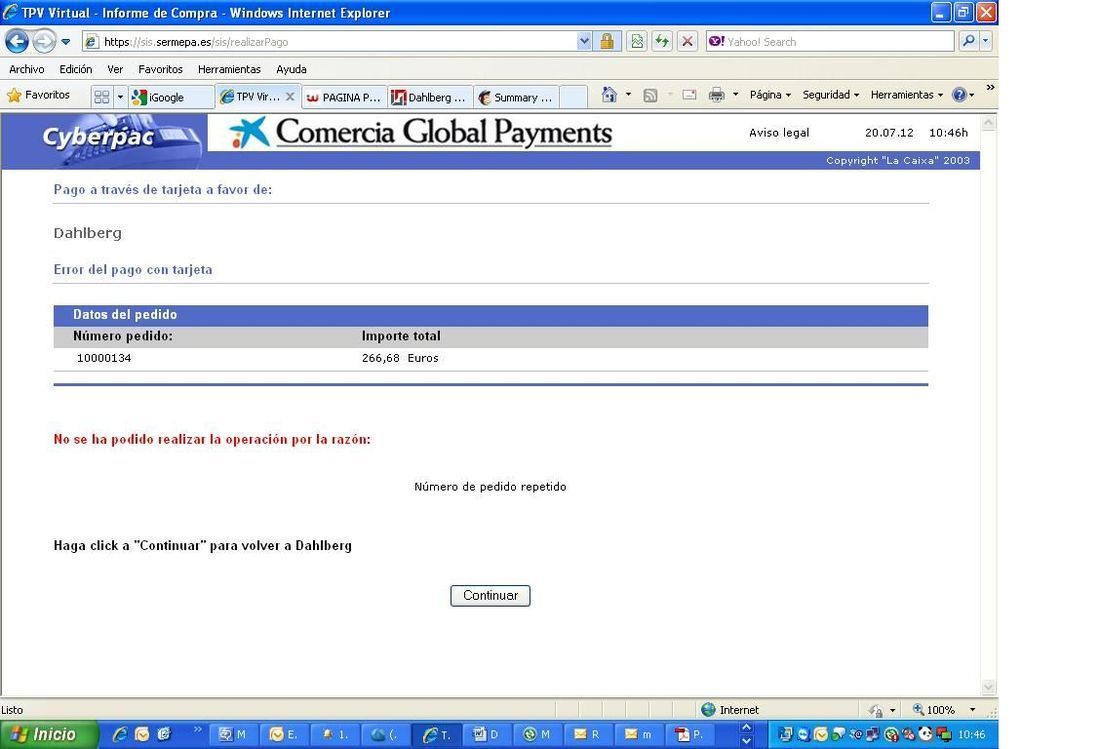Open the Edición menu
This screenshot has width=1100, height=749.
[x=76, y=69]
